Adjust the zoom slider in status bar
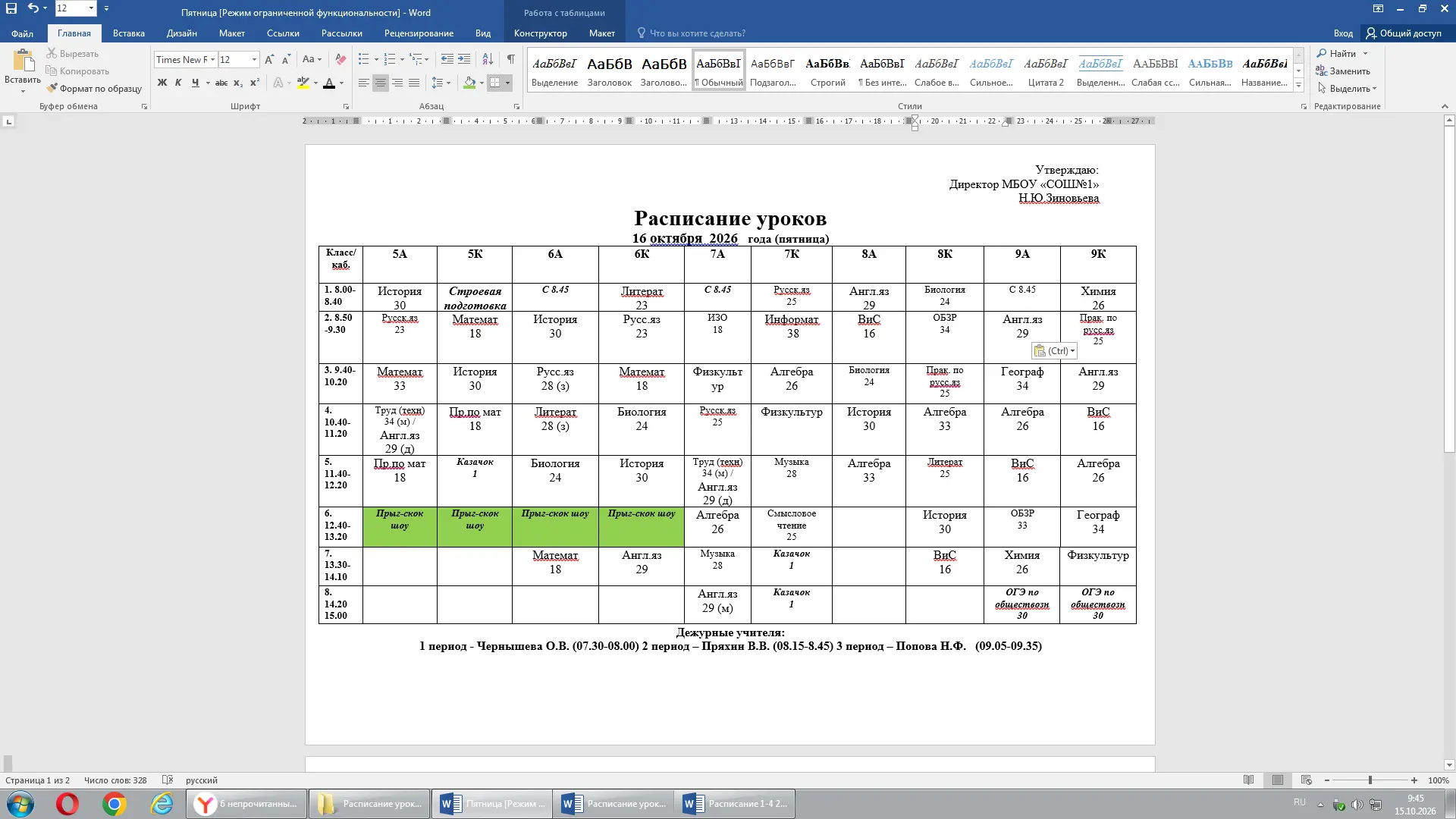1456x819 pixels. point(1370,780)
